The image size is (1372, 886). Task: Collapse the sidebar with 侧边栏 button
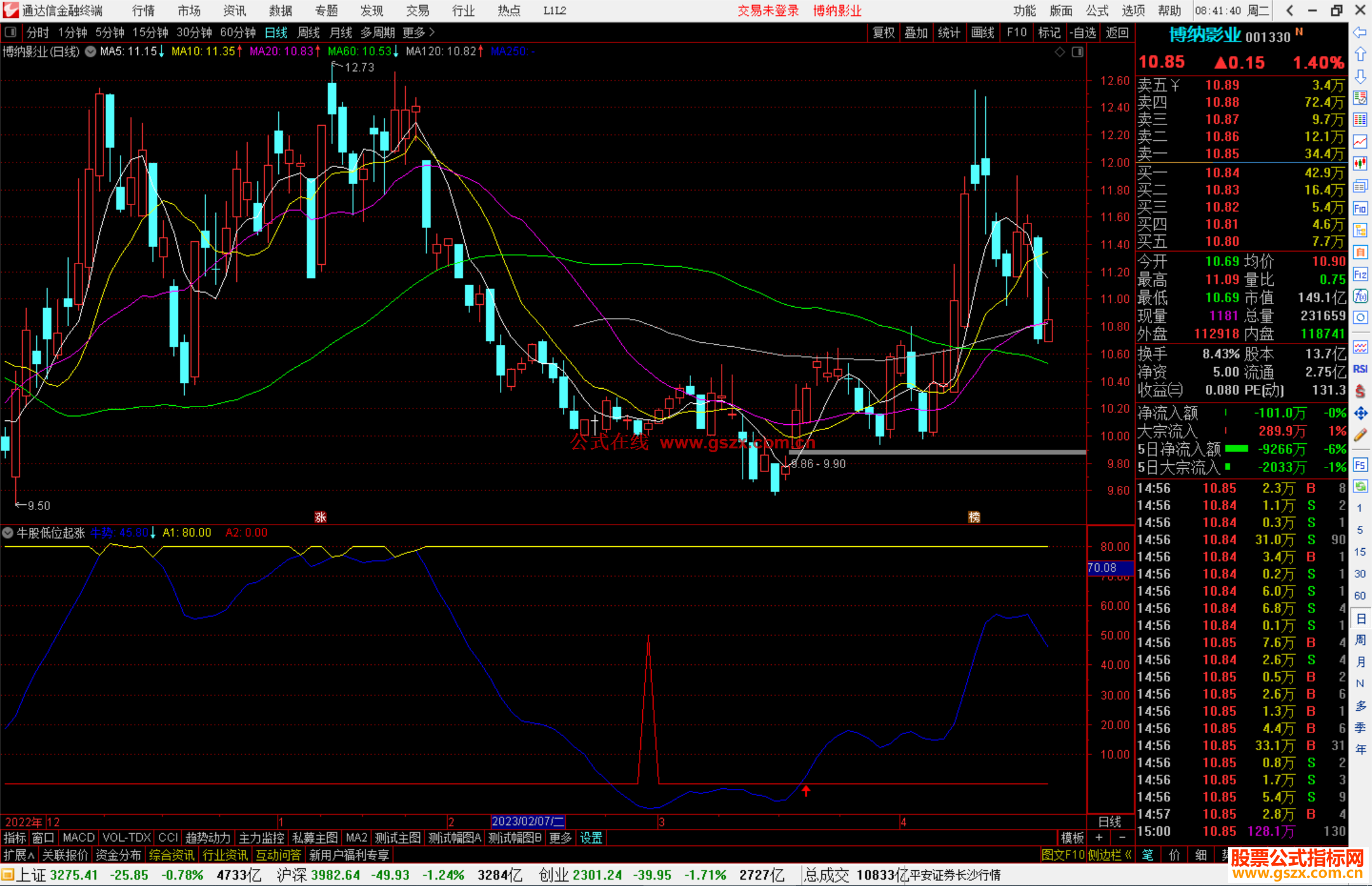(1110, 855)
